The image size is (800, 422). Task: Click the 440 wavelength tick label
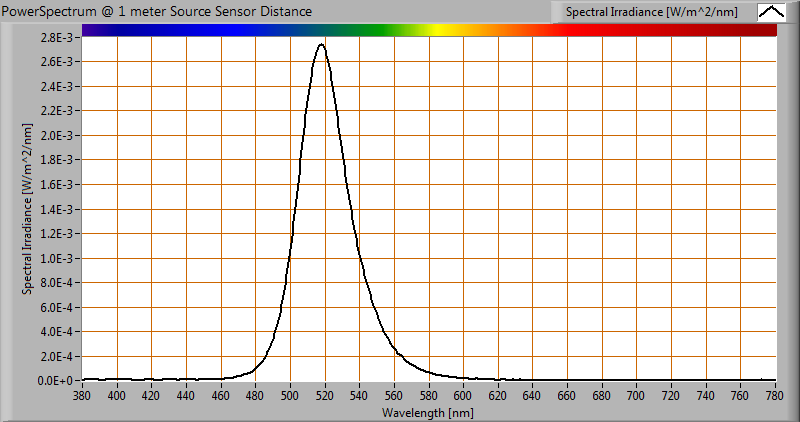click(x=186, y=396)
